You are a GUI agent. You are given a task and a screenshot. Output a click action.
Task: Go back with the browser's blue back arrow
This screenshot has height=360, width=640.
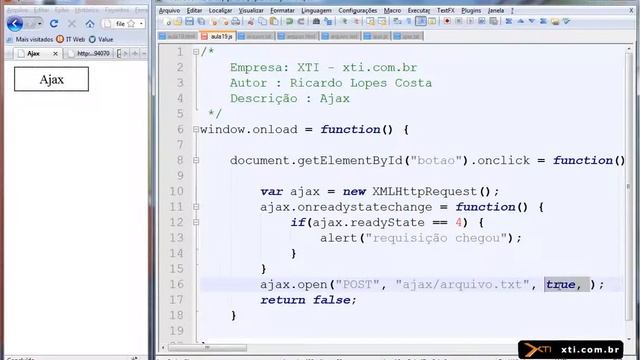tap(15, 24)
